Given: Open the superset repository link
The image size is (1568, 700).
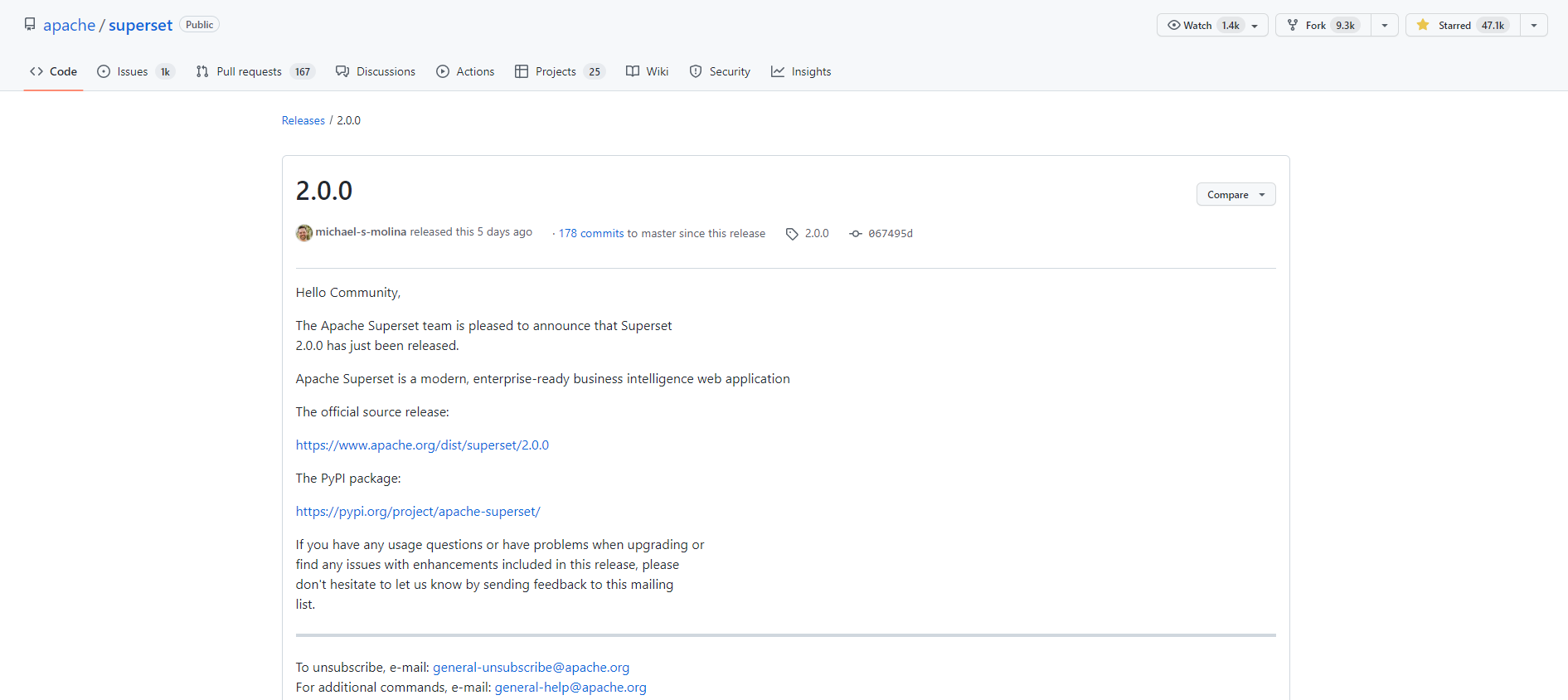Looking at the screenshot, I should 140,25.
